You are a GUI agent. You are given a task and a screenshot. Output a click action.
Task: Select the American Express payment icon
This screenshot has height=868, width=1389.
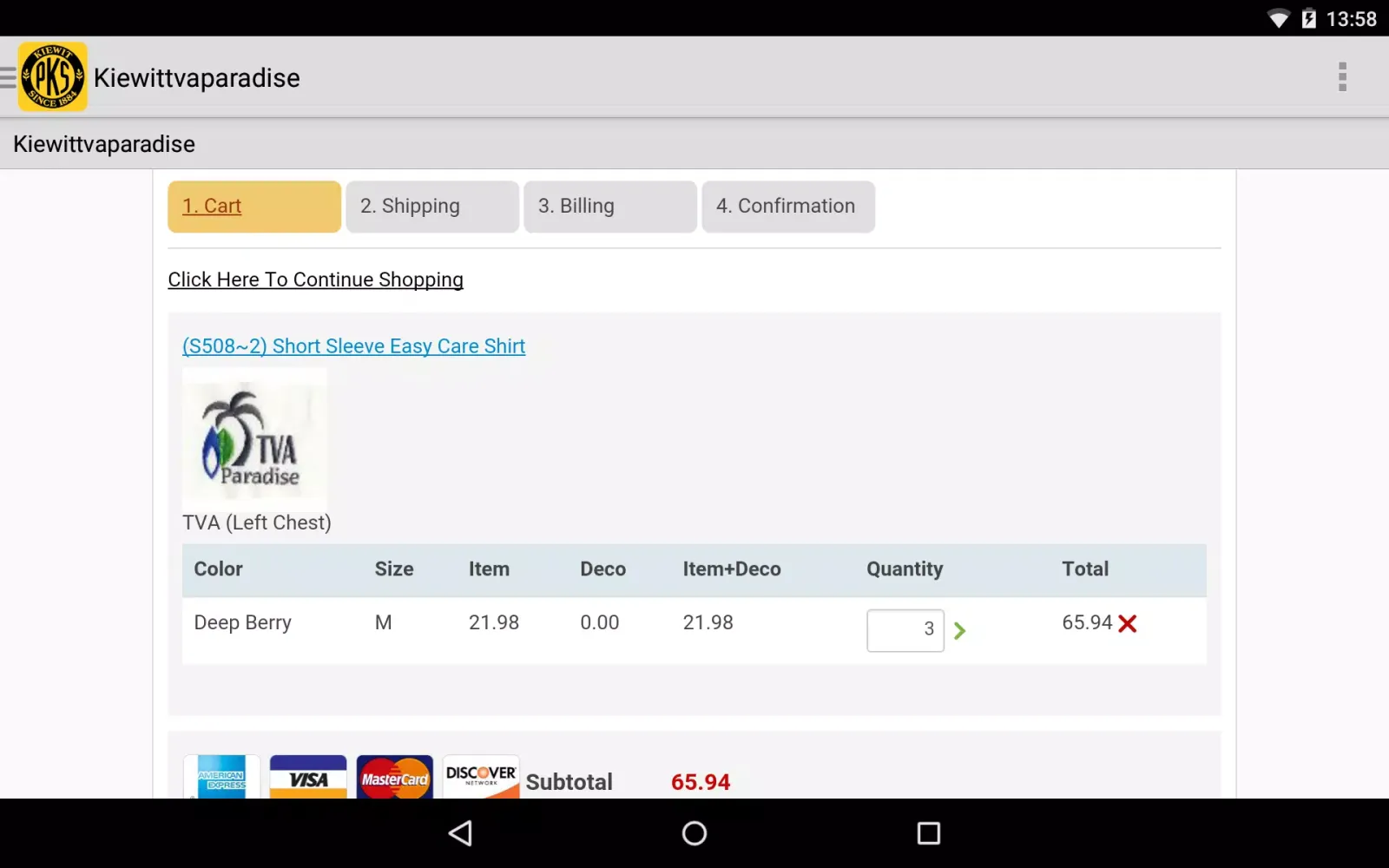[221, 778]
